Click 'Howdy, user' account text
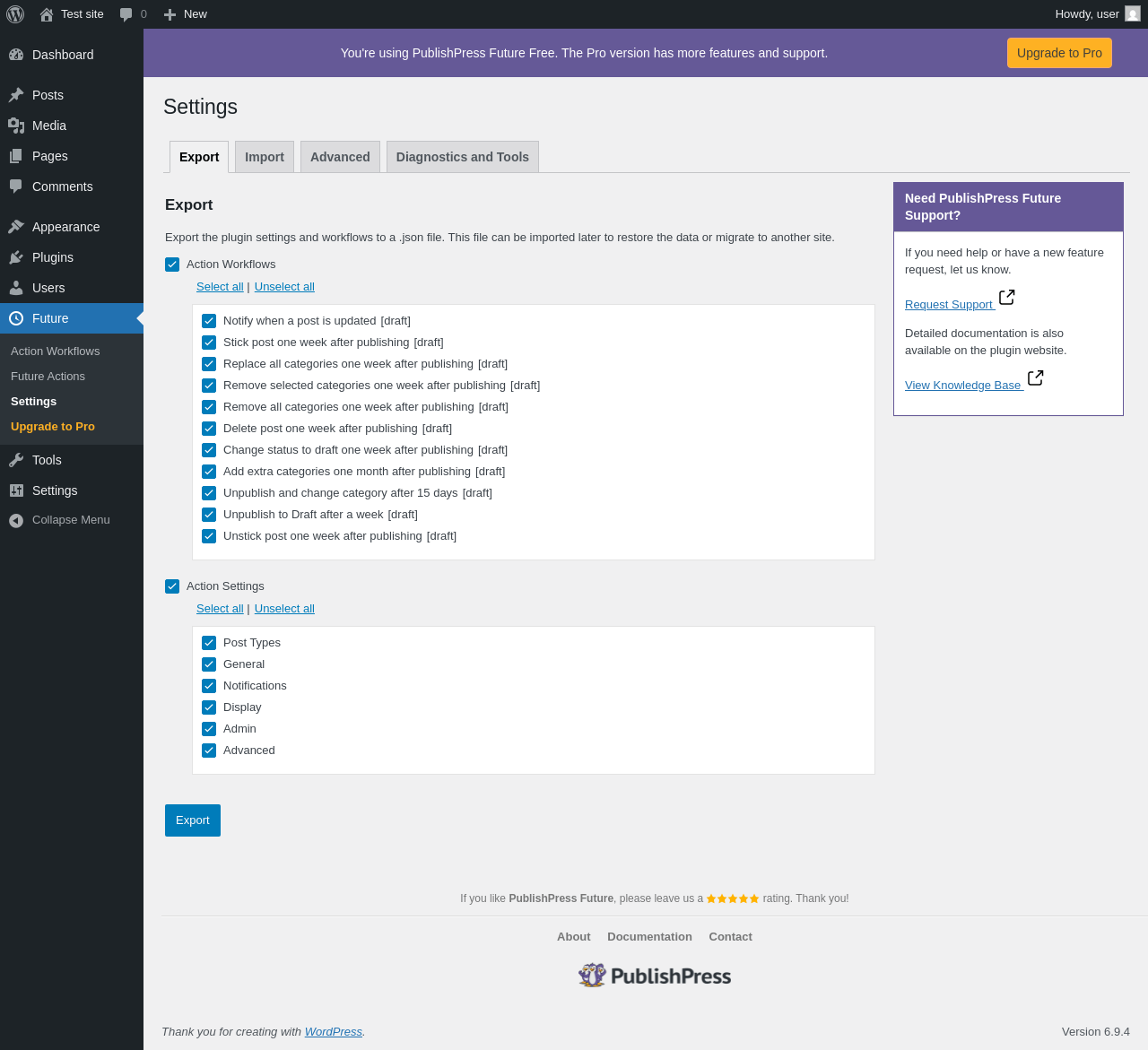The width and height of the screenshot is (1148, 1050). 1087,14
